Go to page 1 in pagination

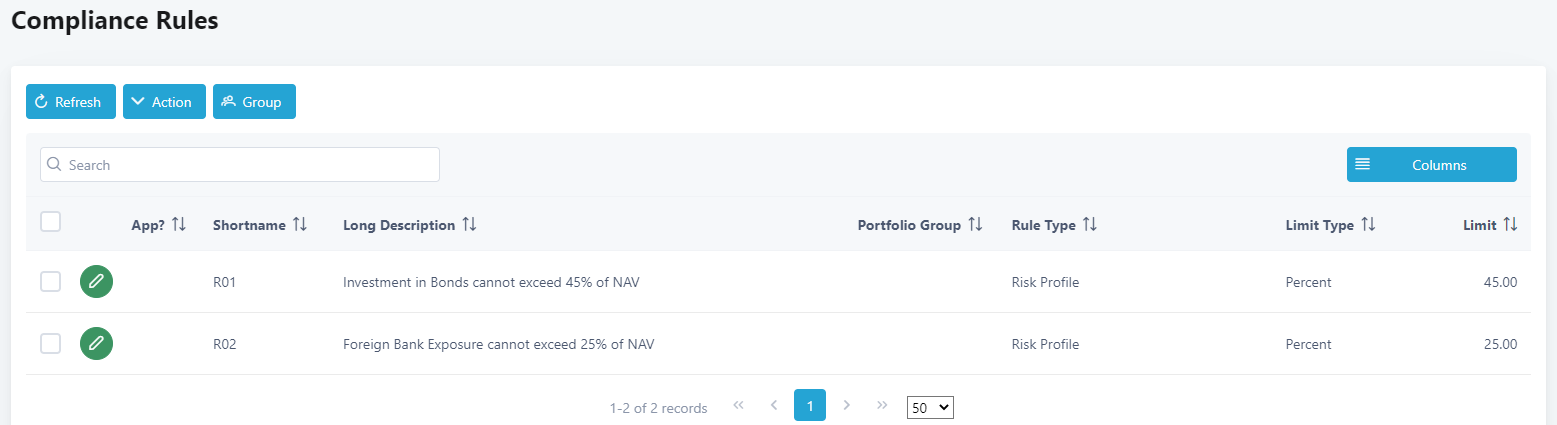pos(810,405)
